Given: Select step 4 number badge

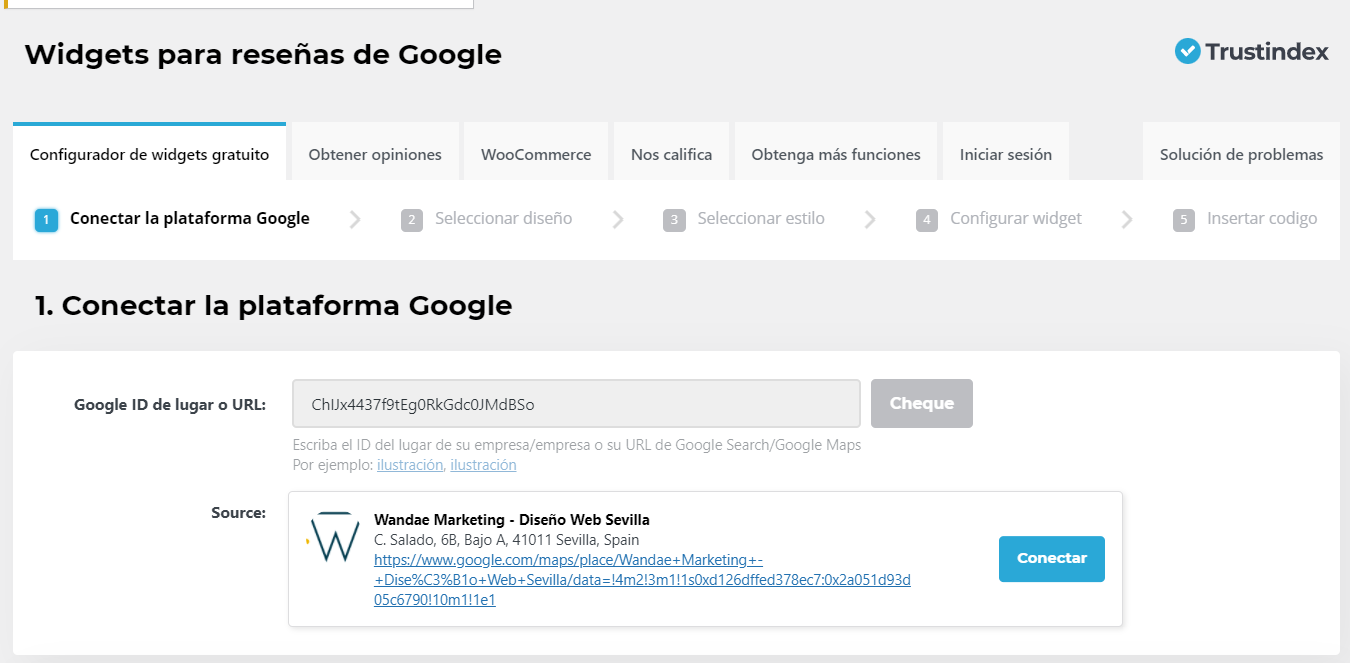Looking at the screenshot, I should tap(927, 220).
